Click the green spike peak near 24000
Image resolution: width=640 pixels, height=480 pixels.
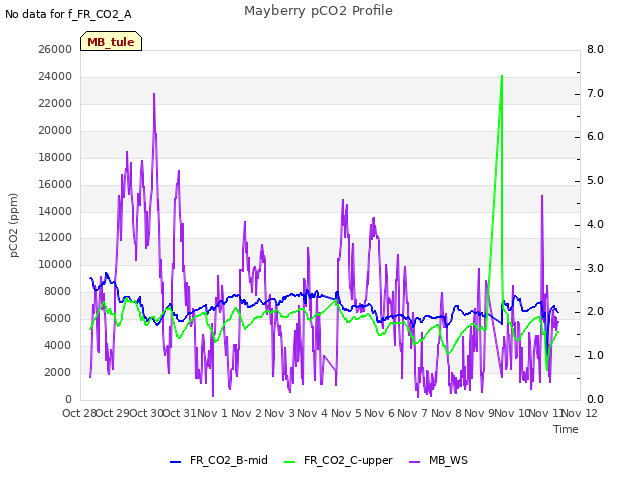click(502, 76)
